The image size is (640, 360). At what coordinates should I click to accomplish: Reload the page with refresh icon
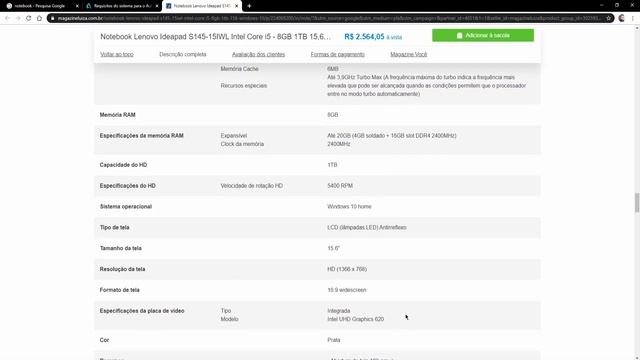click(x=29, y=18)
